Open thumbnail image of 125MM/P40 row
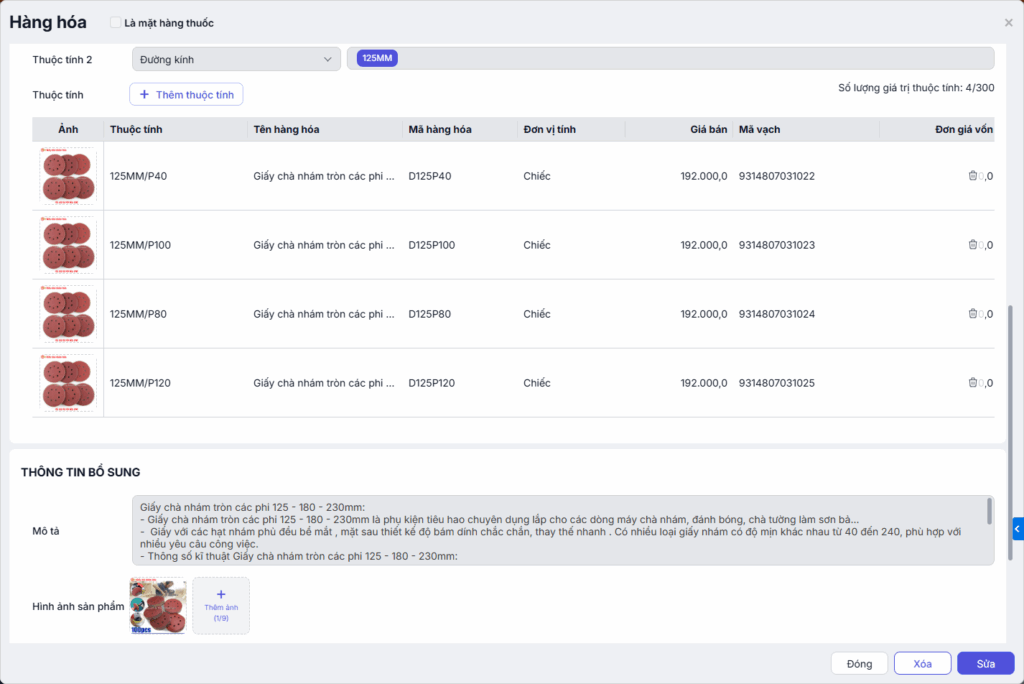Viewport: 1024px width, 684px height. 68,176
